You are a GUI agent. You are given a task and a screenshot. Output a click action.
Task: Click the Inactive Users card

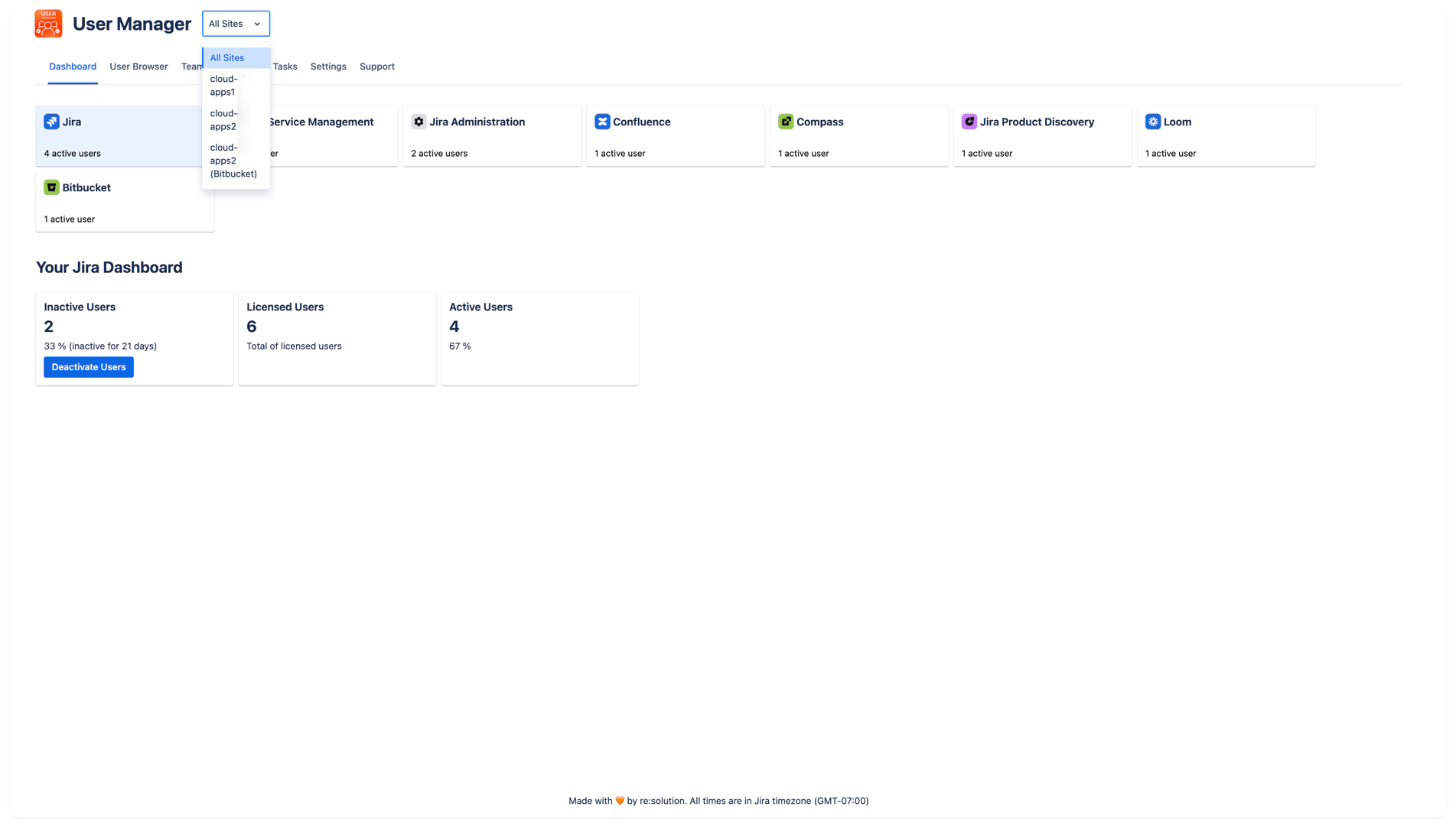tap(135, 338)
